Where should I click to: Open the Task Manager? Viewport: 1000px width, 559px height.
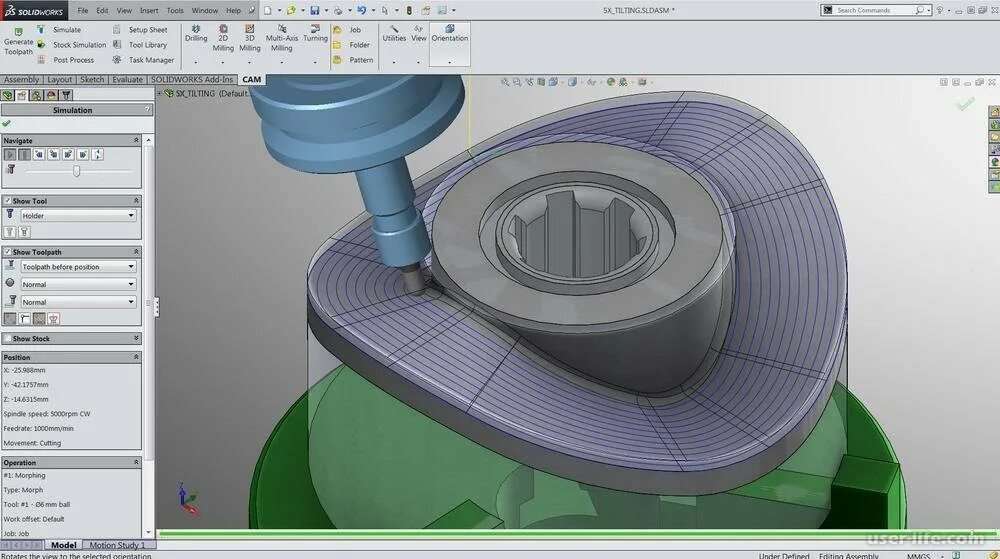tap(143, 60)
